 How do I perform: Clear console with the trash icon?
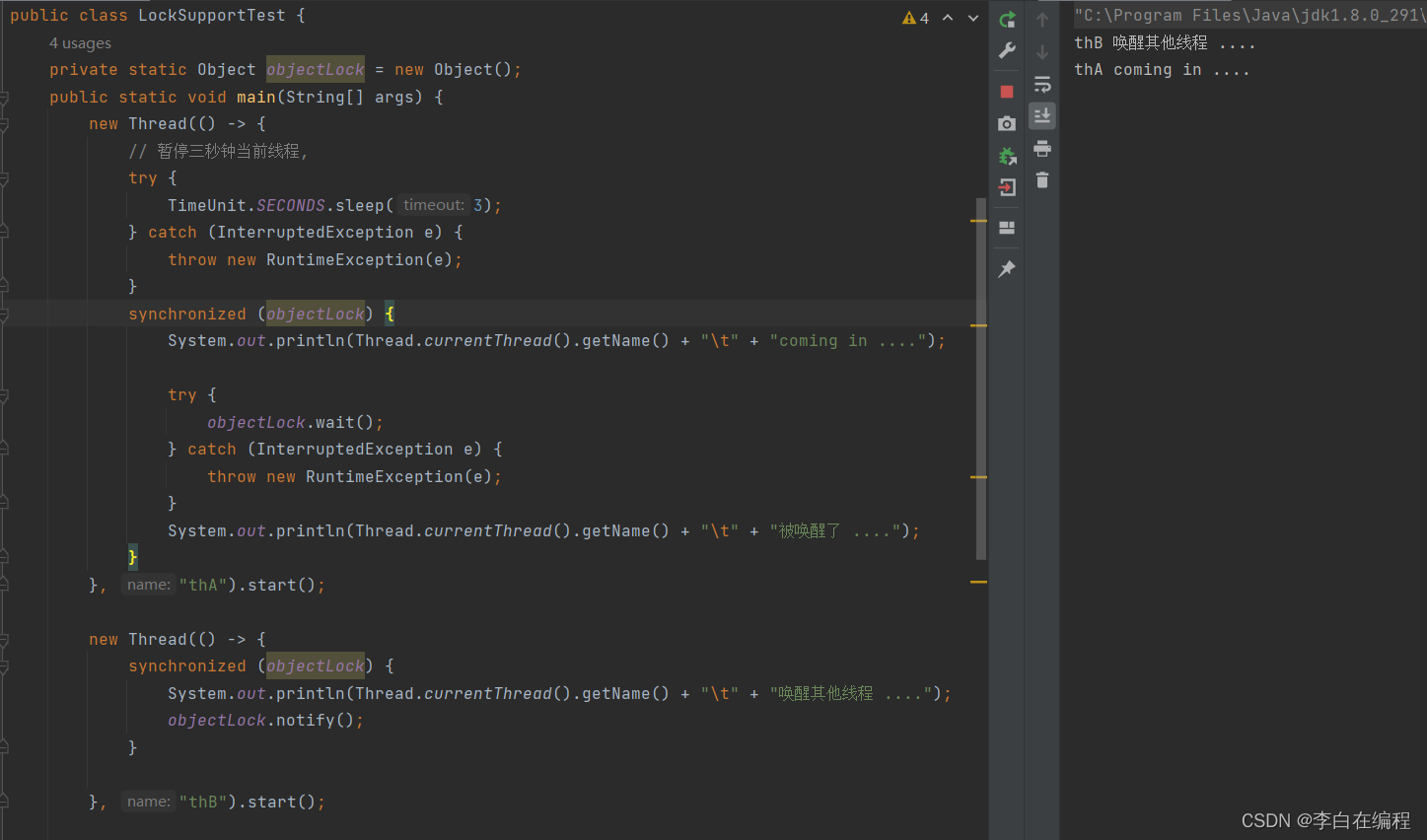pyautogui.click(x=1042, y=180)
